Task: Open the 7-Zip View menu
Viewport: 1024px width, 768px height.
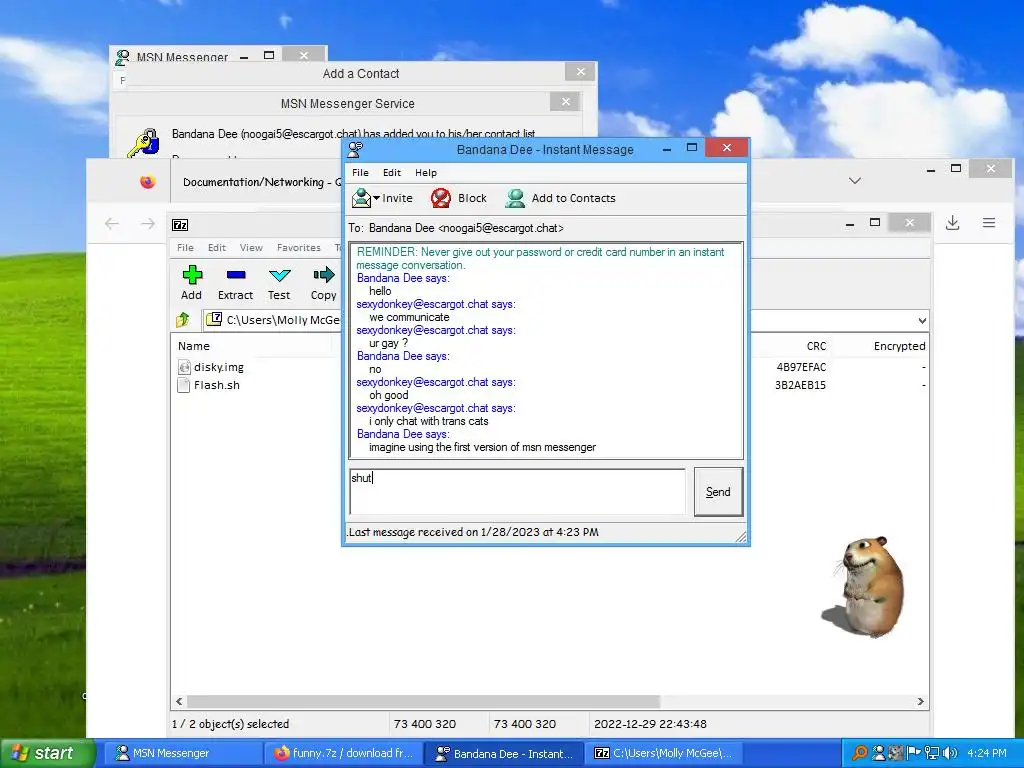Action: coord(251,248)
